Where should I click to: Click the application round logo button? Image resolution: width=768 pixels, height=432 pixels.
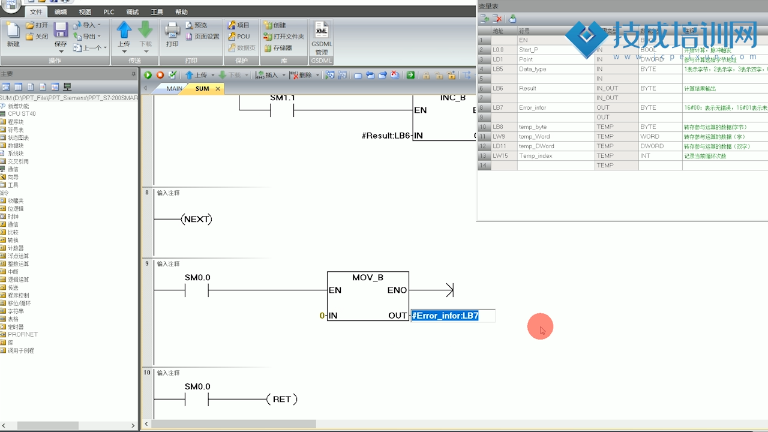10,5
